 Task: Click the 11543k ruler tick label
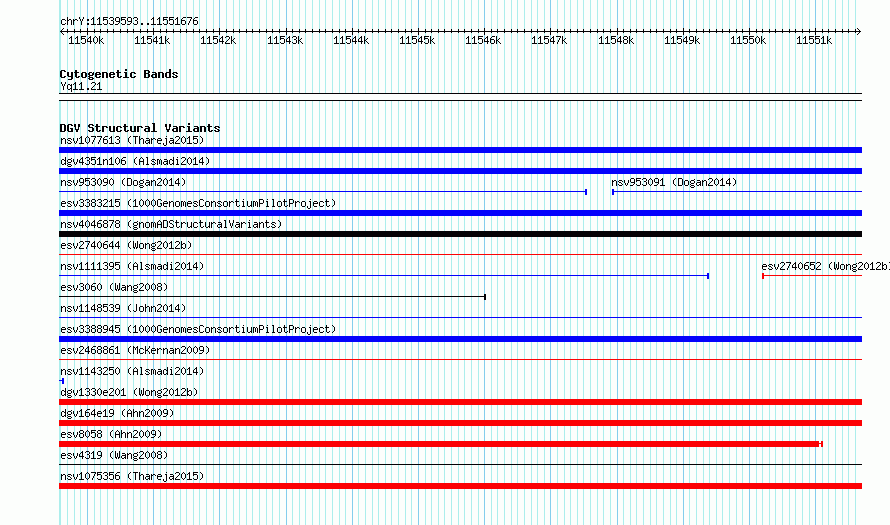pyautogui.click(x=285, y=40)
